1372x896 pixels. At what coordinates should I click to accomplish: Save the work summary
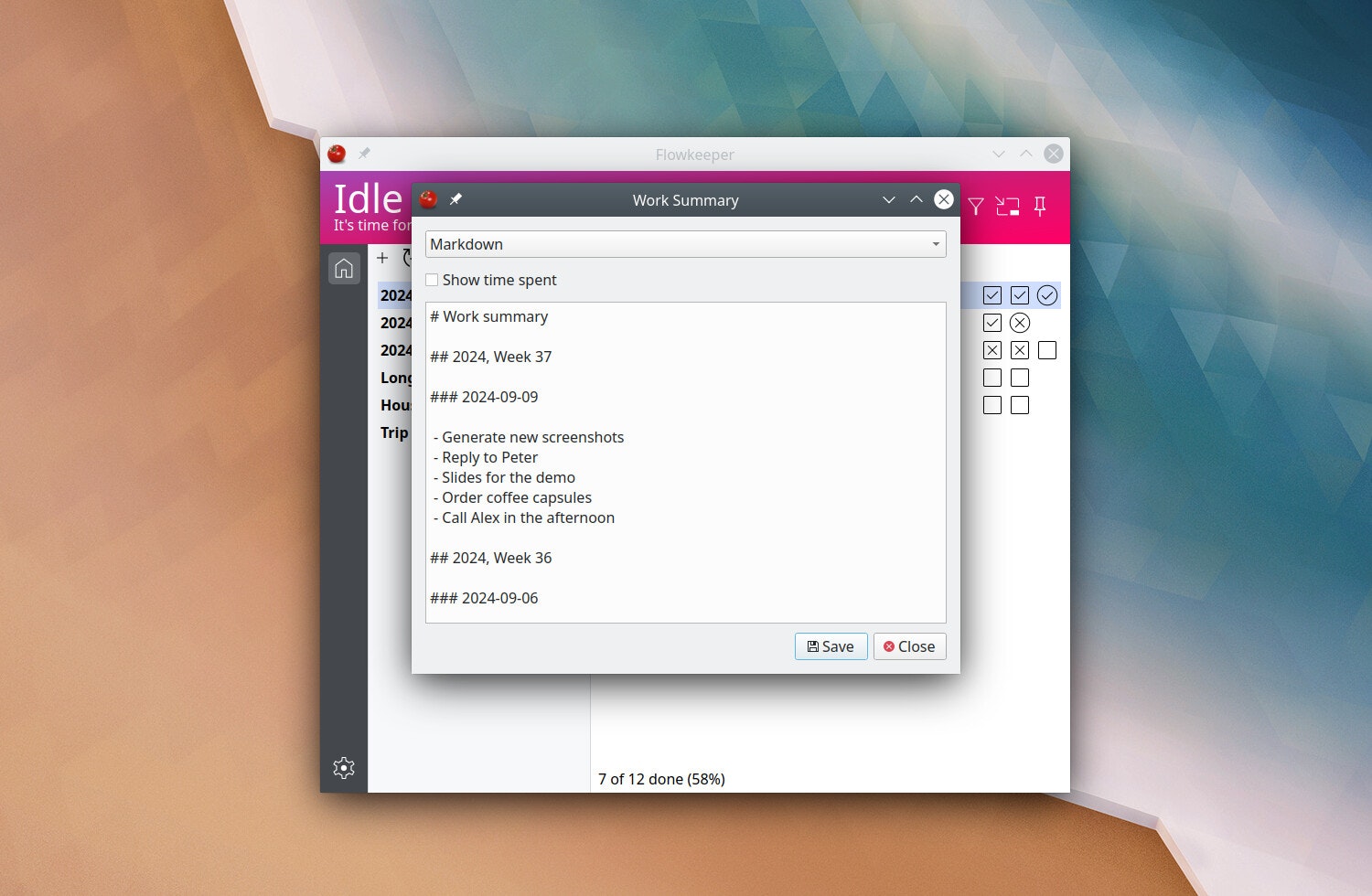pos(831,646)
